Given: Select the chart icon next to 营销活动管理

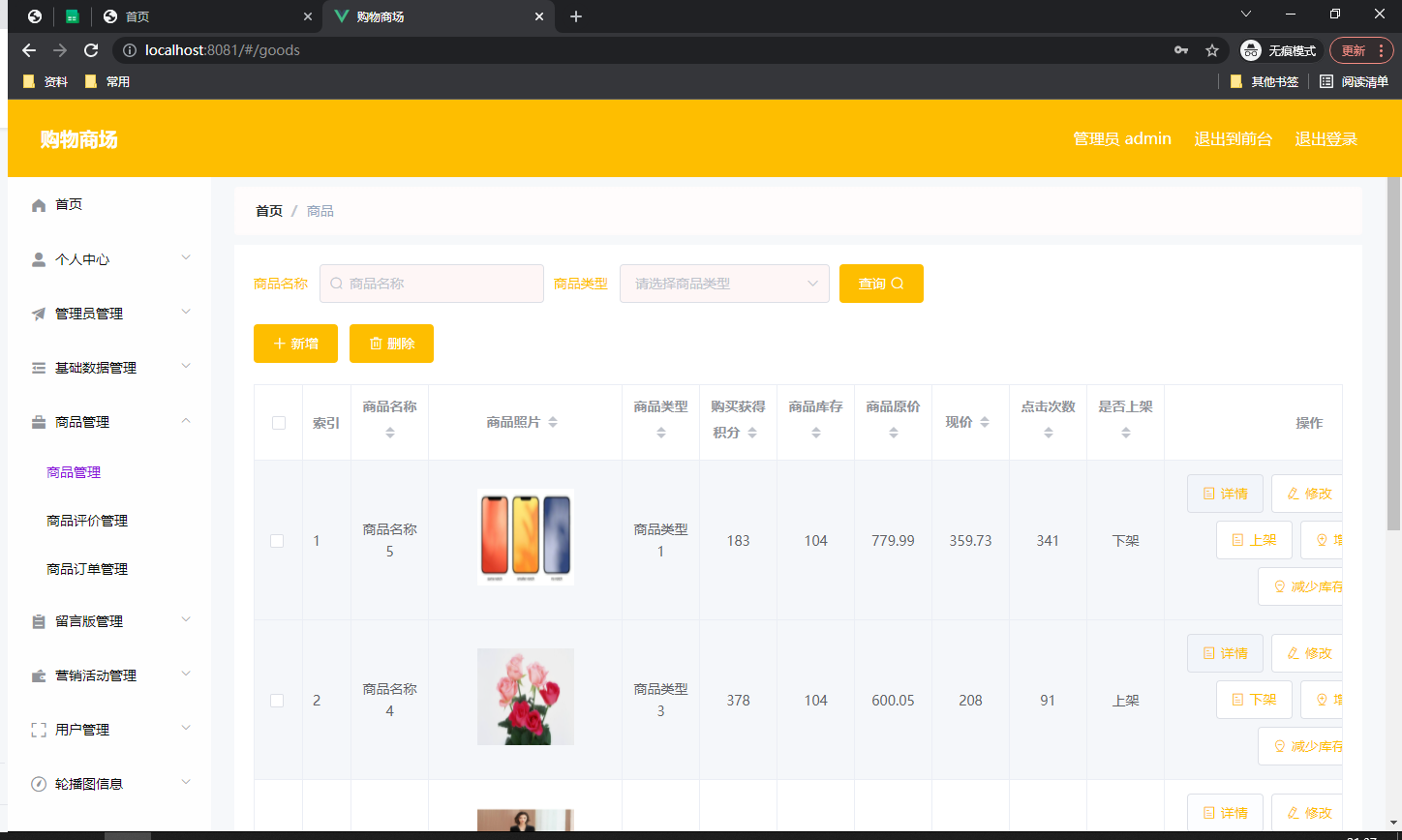Looking at the screenshot, I should [x=37, y=675].
